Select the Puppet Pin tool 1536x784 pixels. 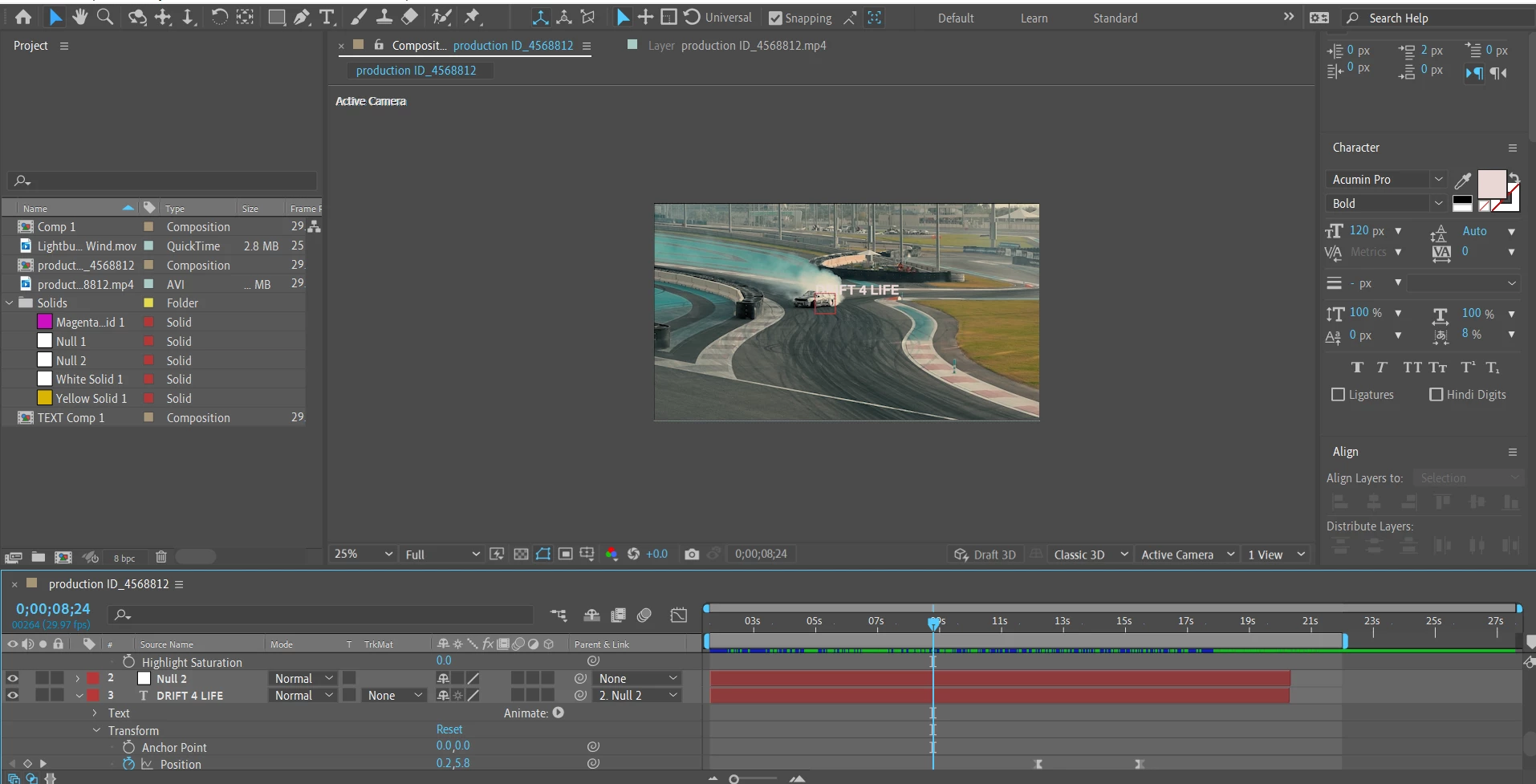(x=473, y=17)
